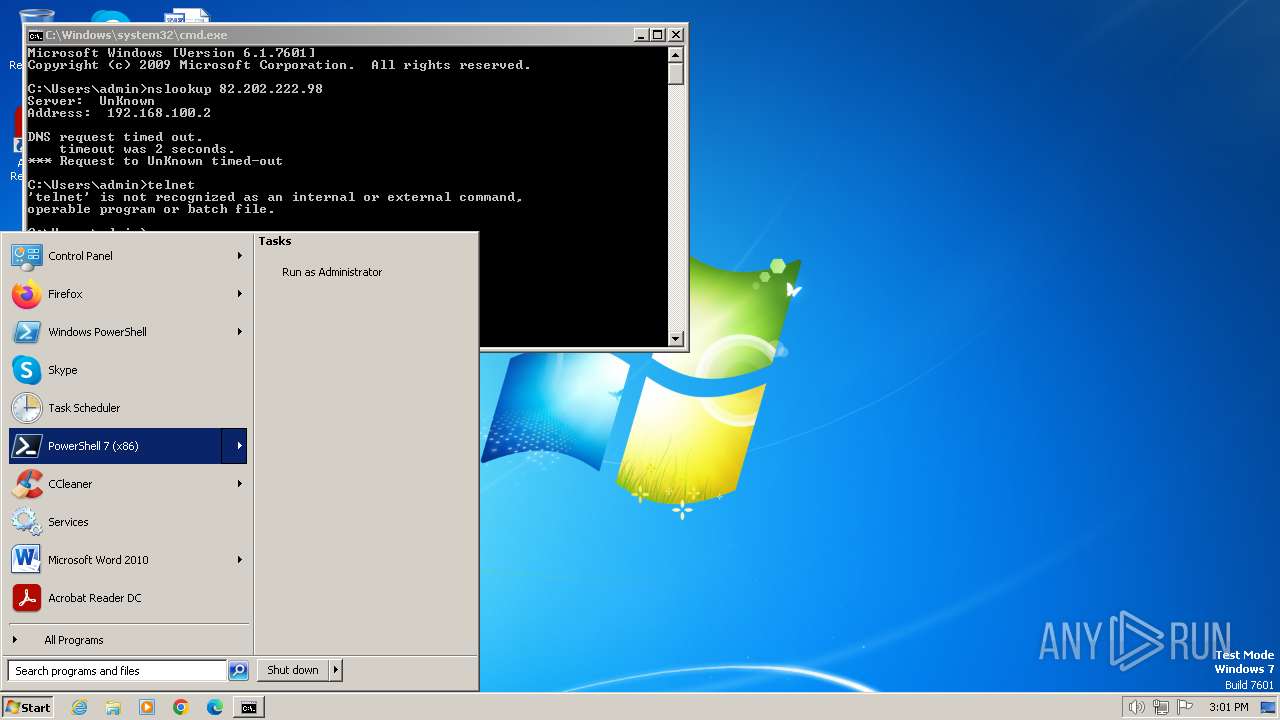Open Microsoft Word 2010 icon
1280x720 pixels.
pos(26,560)
